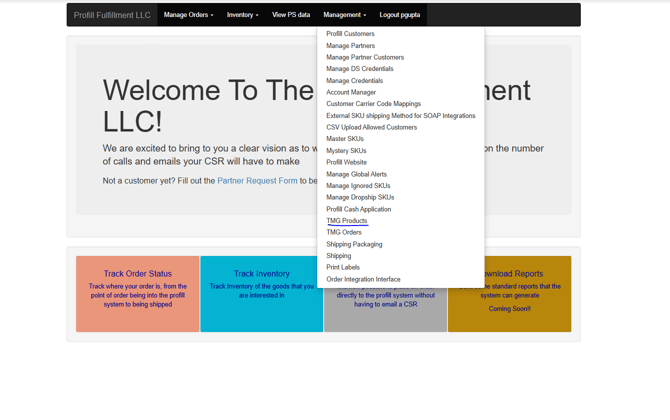Viewport: 670px width, 420px height.
Task: Select Print Labels from menu
Action: pyautogui.click(x=343, y=267)
